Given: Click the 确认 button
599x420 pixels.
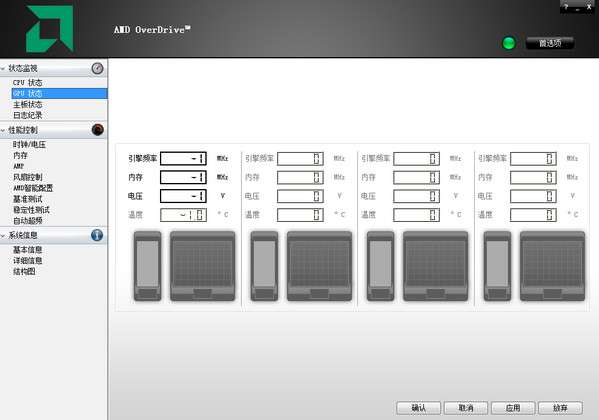Looking at the screenshot, I should 418,408.
